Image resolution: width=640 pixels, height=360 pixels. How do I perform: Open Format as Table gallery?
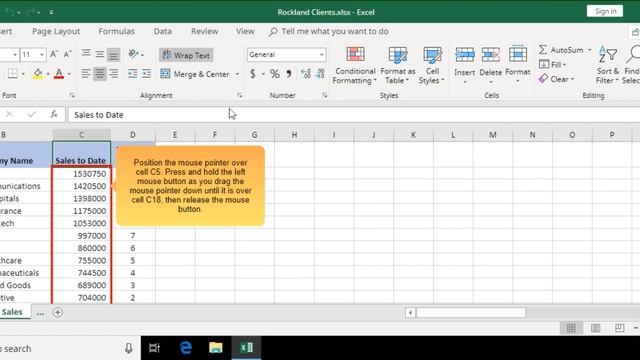tap(398, 65)
